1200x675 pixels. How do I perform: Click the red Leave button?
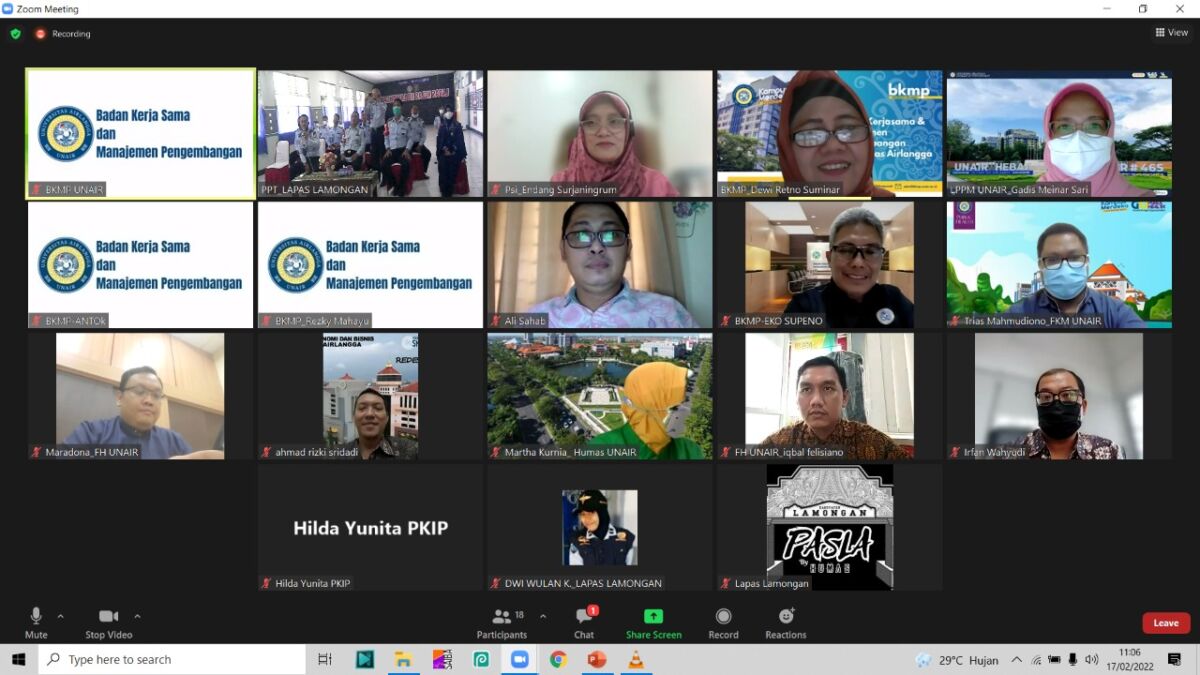point(1165,623)
